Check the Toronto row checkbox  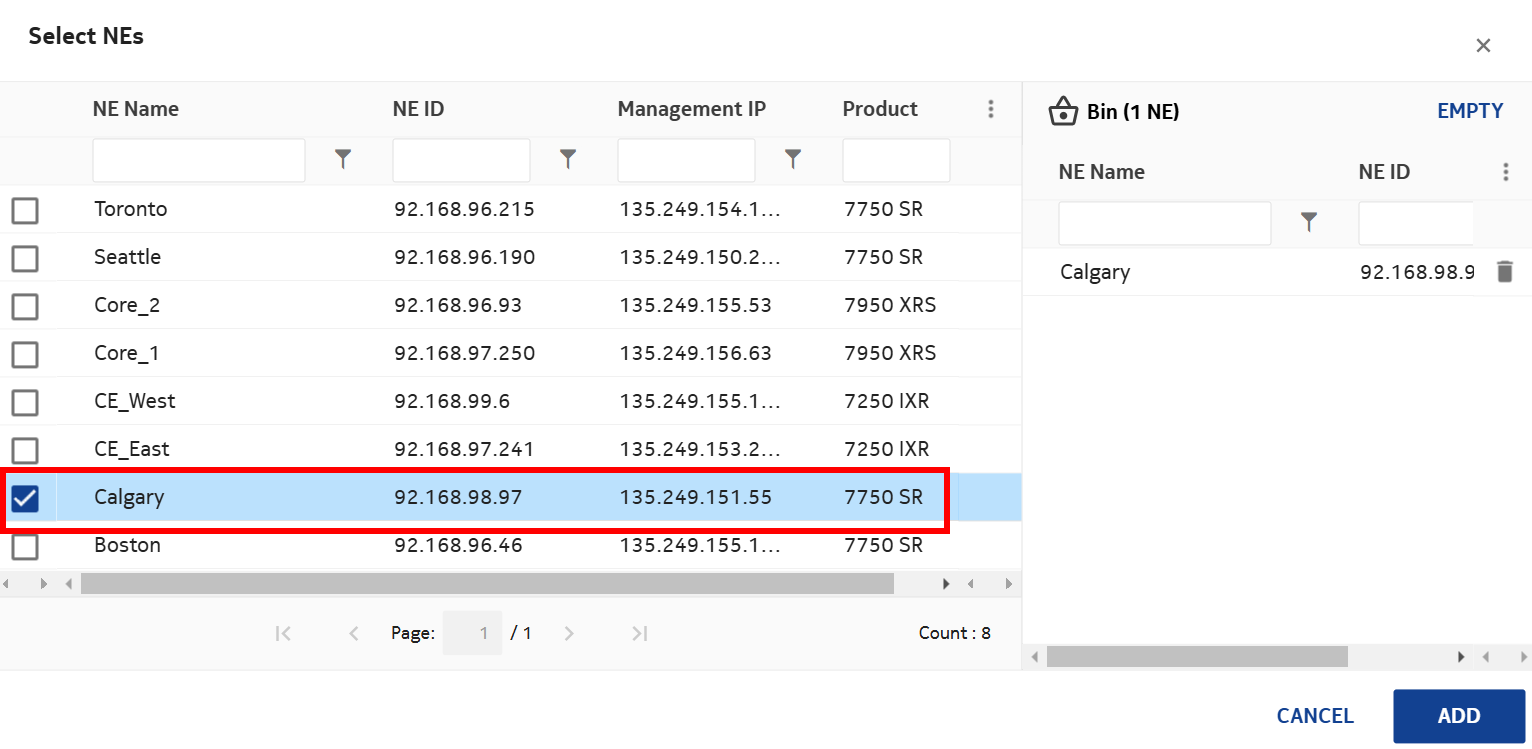click(x=25, y=210)
